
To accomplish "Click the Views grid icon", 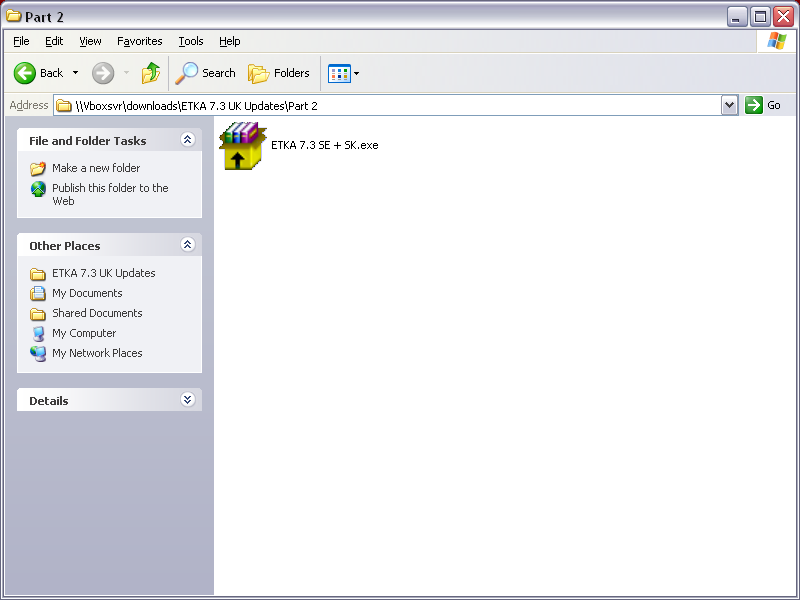I will (339, 73).
